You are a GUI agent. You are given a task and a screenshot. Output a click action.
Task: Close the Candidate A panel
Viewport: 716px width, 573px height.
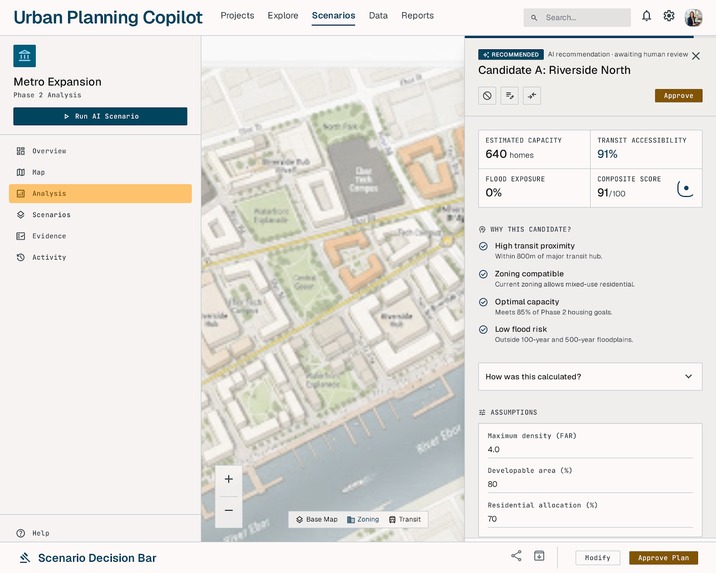point(695,56)
